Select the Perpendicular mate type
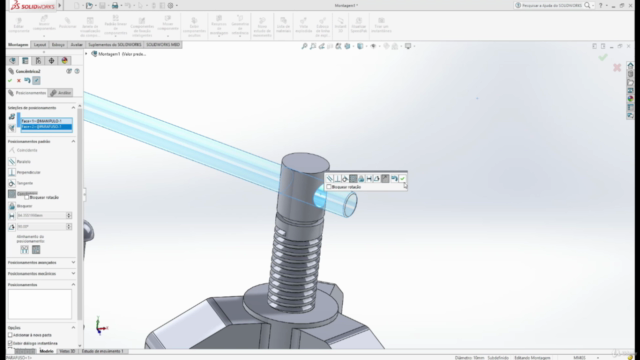 (24, 172)
